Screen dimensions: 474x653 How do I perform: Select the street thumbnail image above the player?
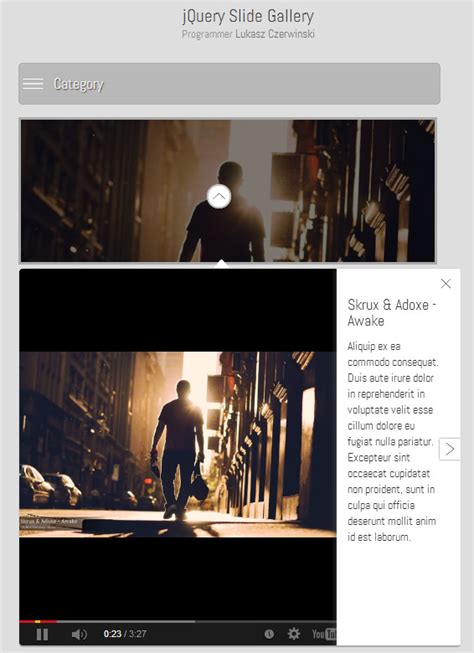(x=228, y=191)
